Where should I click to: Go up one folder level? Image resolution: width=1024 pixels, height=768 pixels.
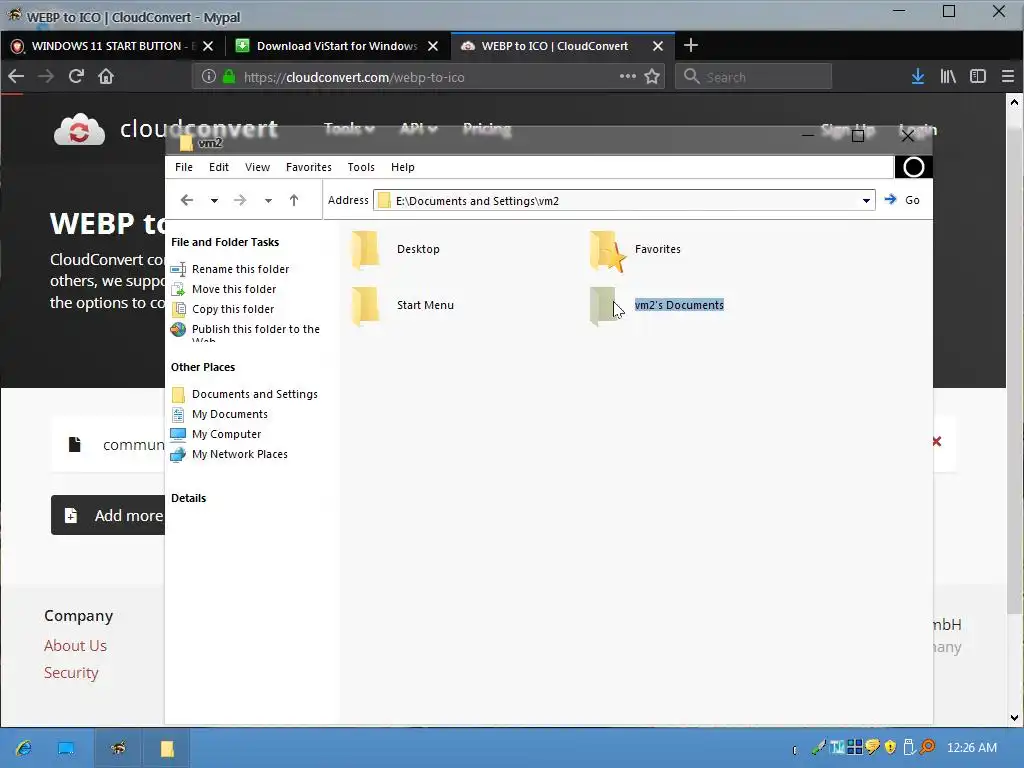294,200
